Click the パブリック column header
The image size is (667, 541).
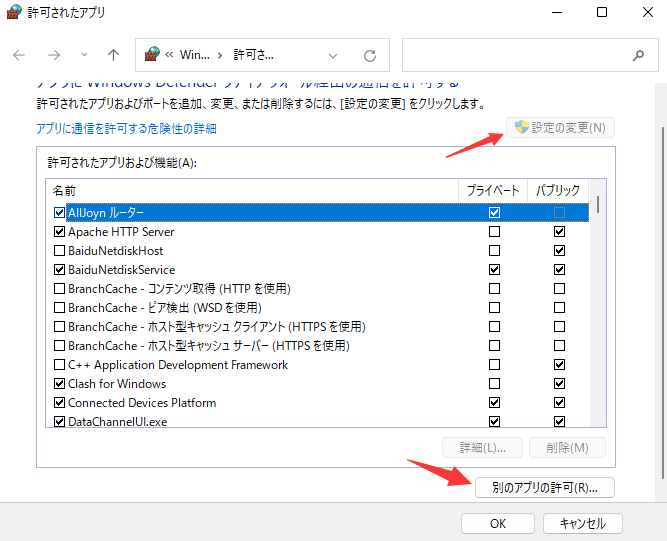click(x=558, y=191)
